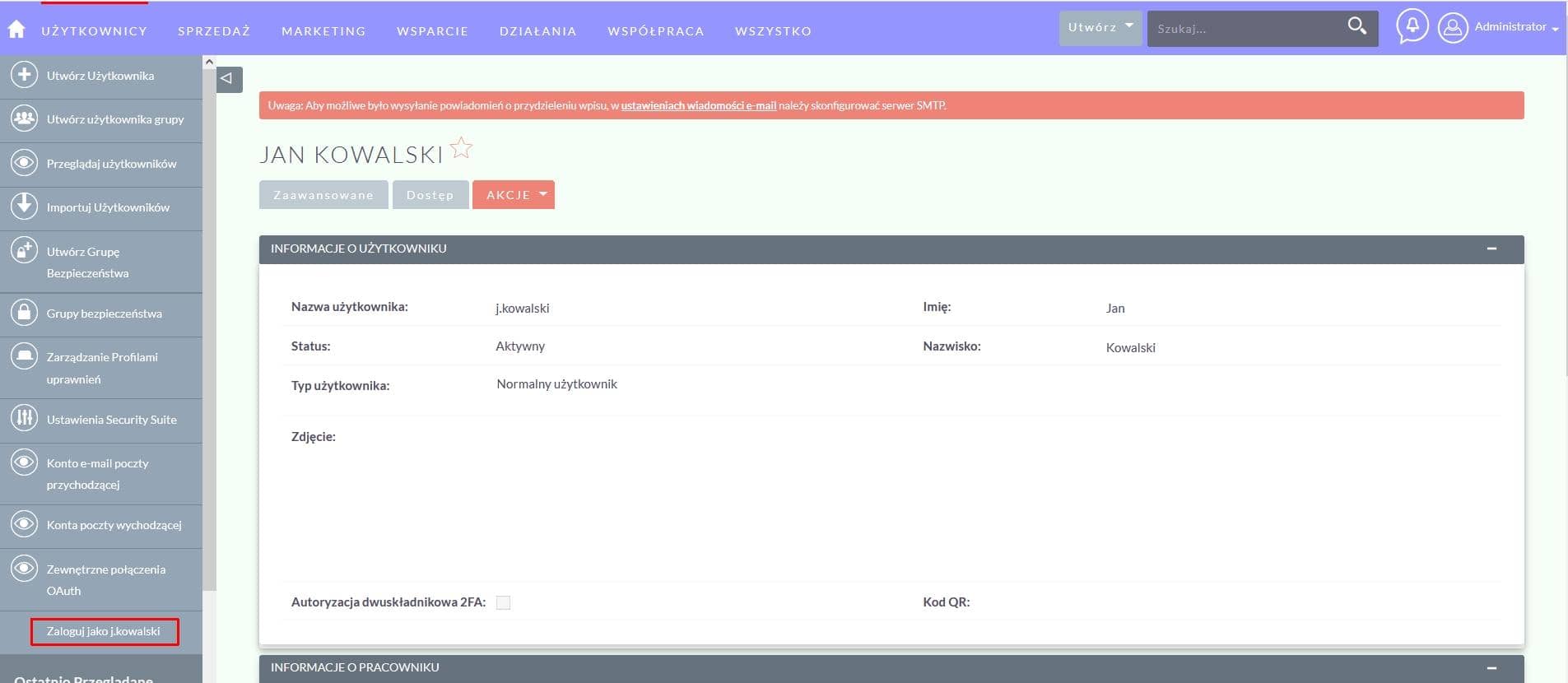This screenshot has height=683, width=1568.
Task: Open the DZIAŁANIA menu
Action: tap(537, 31)
